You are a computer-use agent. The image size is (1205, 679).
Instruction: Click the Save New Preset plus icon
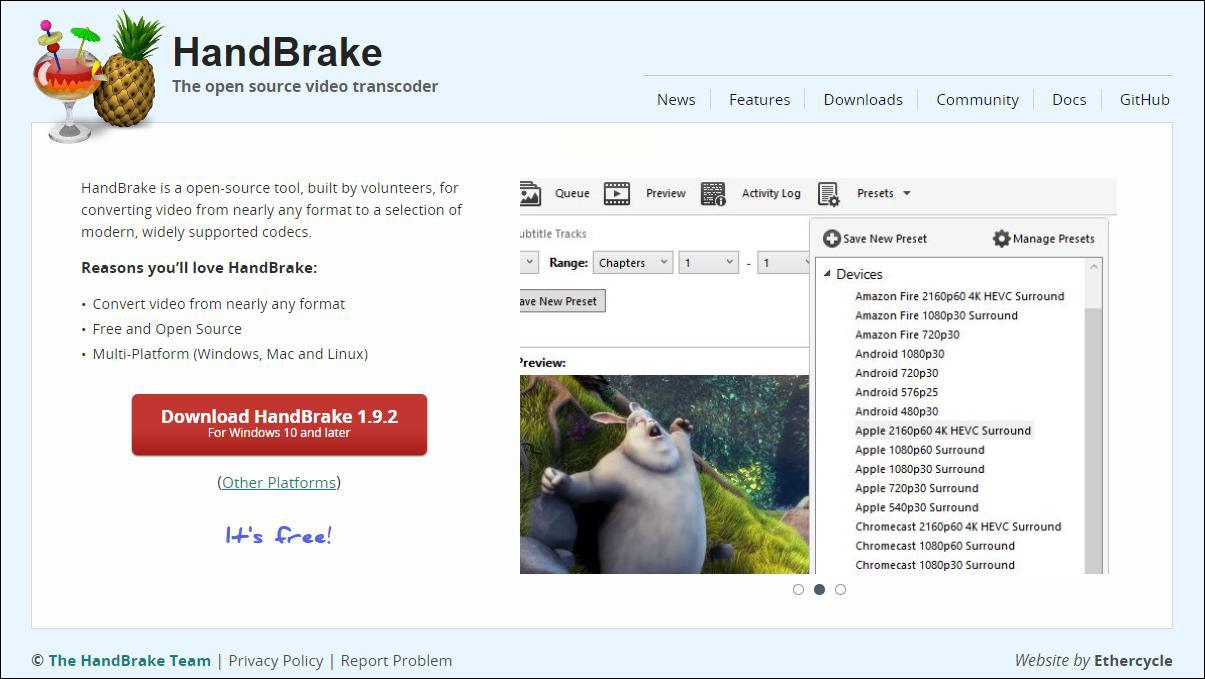click(x=831, y=238)
